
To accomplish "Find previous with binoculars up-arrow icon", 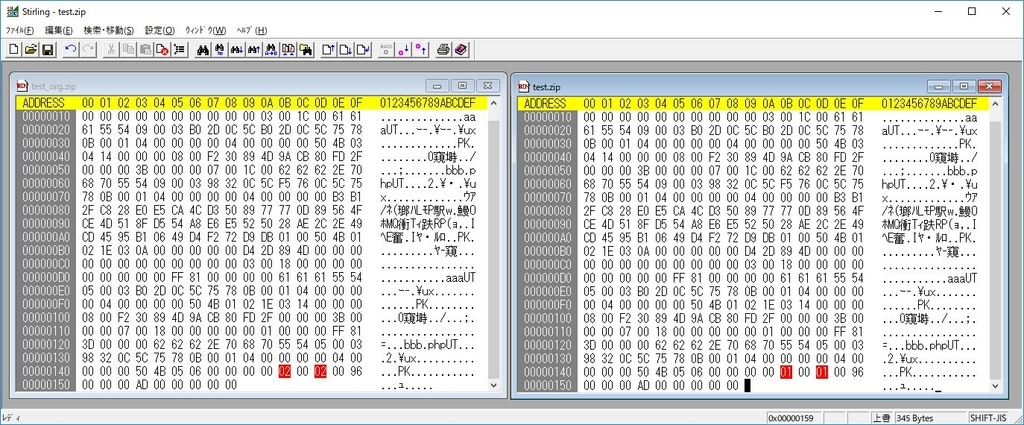I will (254, 50).
